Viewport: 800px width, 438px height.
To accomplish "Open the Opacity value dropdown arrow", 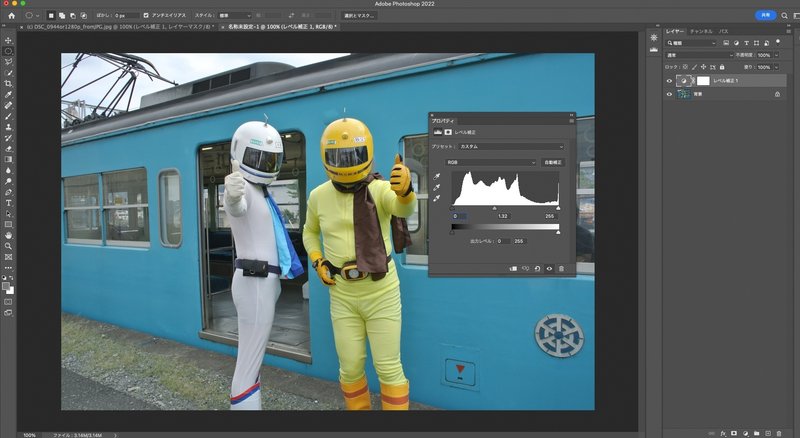I will pos(777,55).
